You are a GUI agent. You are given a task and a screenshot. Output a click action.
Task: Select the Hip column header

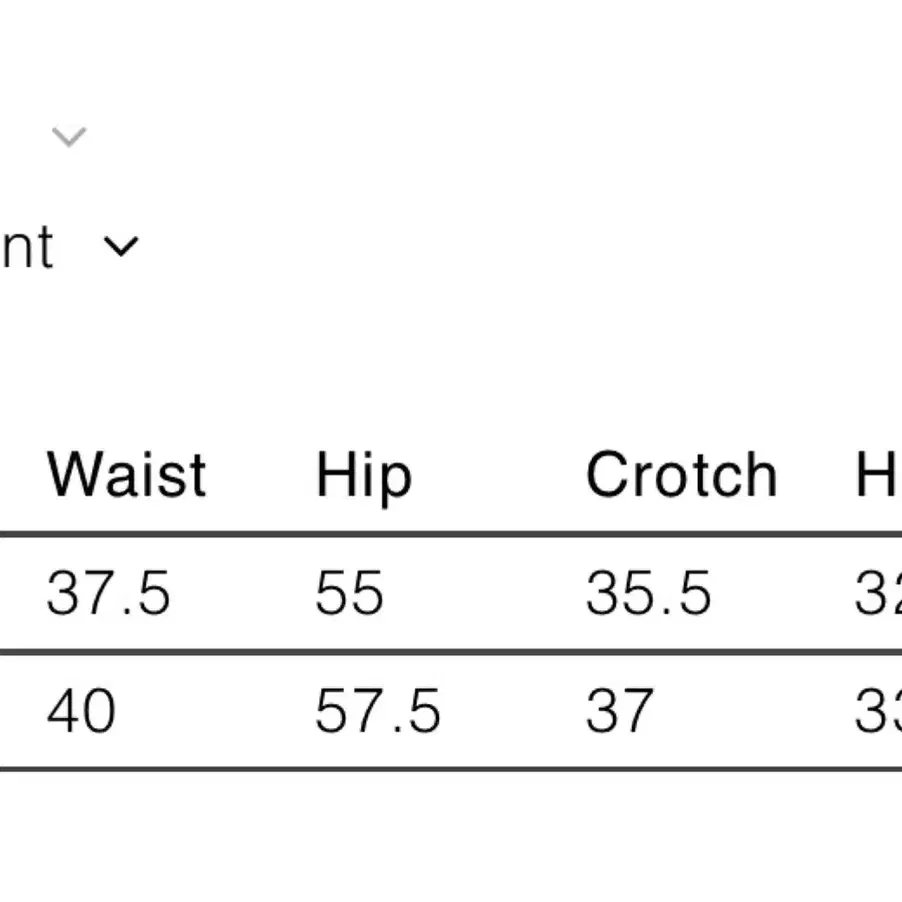click(x=364, y=479)
